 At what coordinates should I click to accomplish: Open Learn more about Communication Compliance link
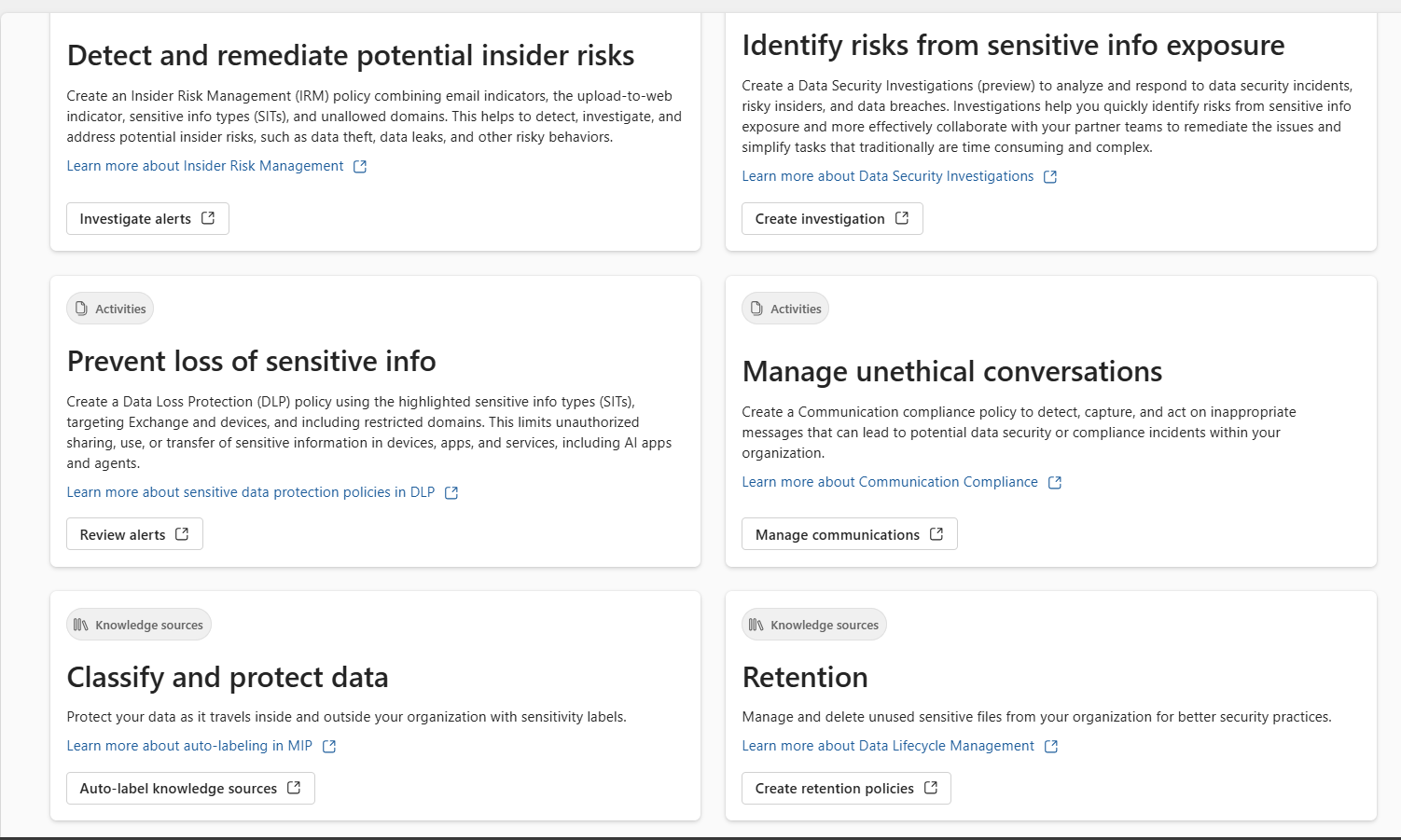coord(889,482)
